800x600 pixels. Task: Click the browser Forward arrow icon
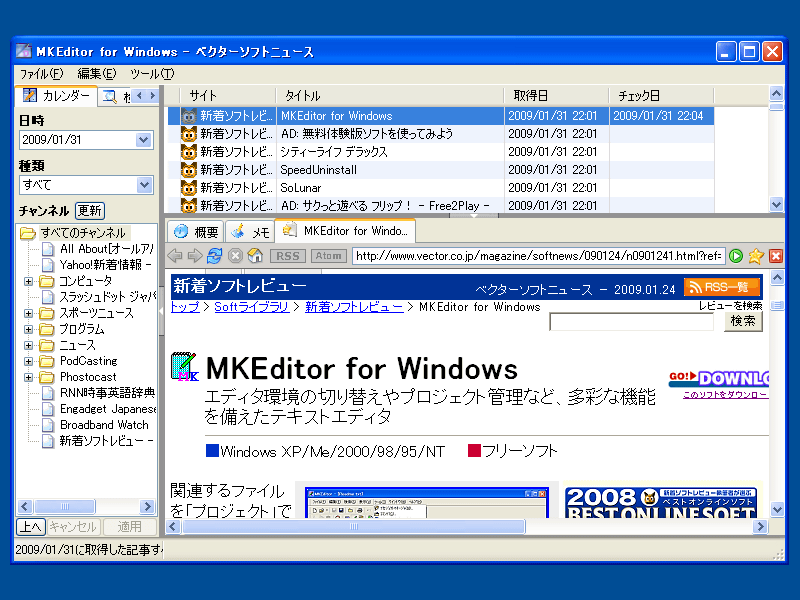click(195, 256)
